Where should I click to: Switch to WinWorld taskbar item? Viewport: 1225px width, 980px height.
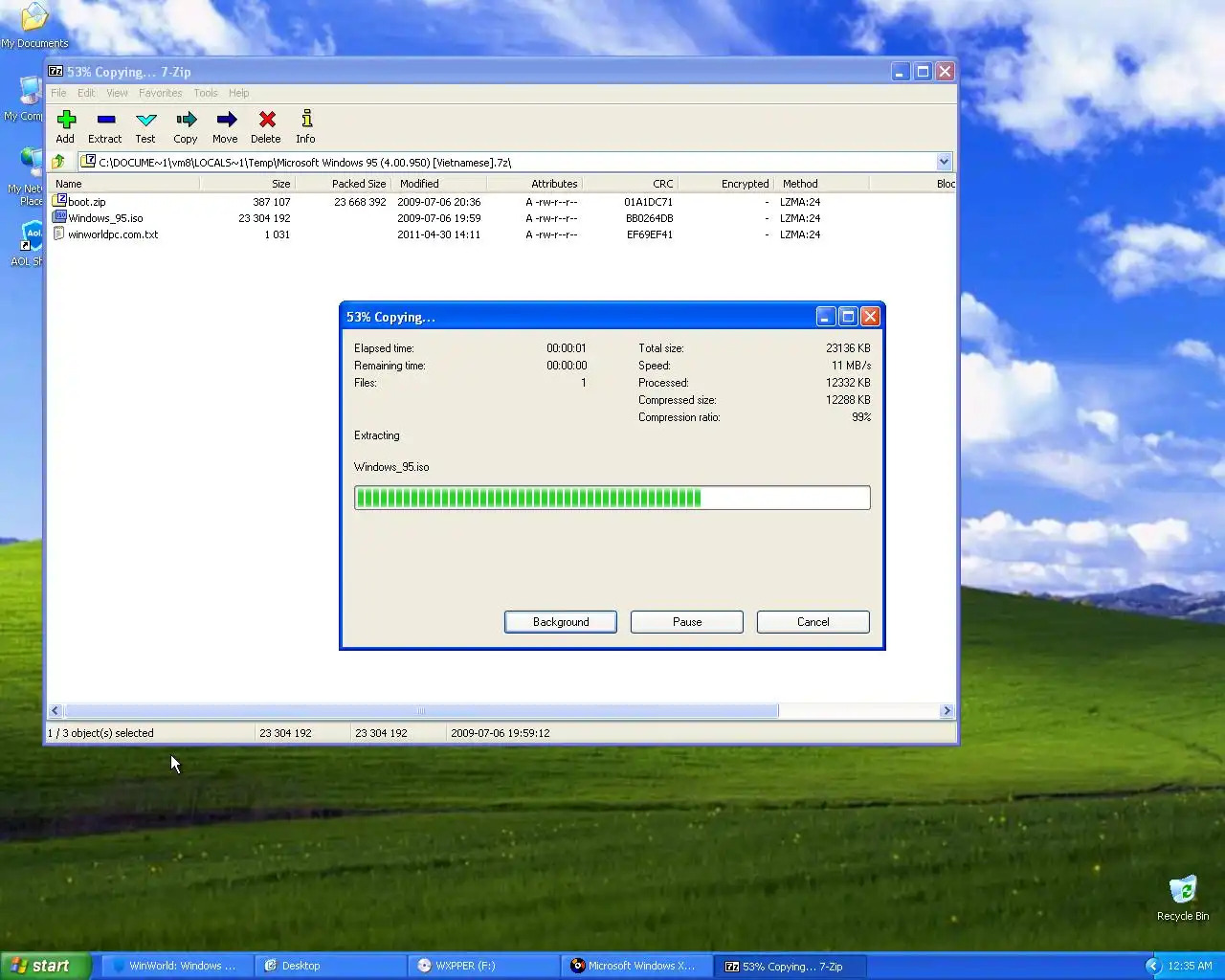click(x=176, y=966)
